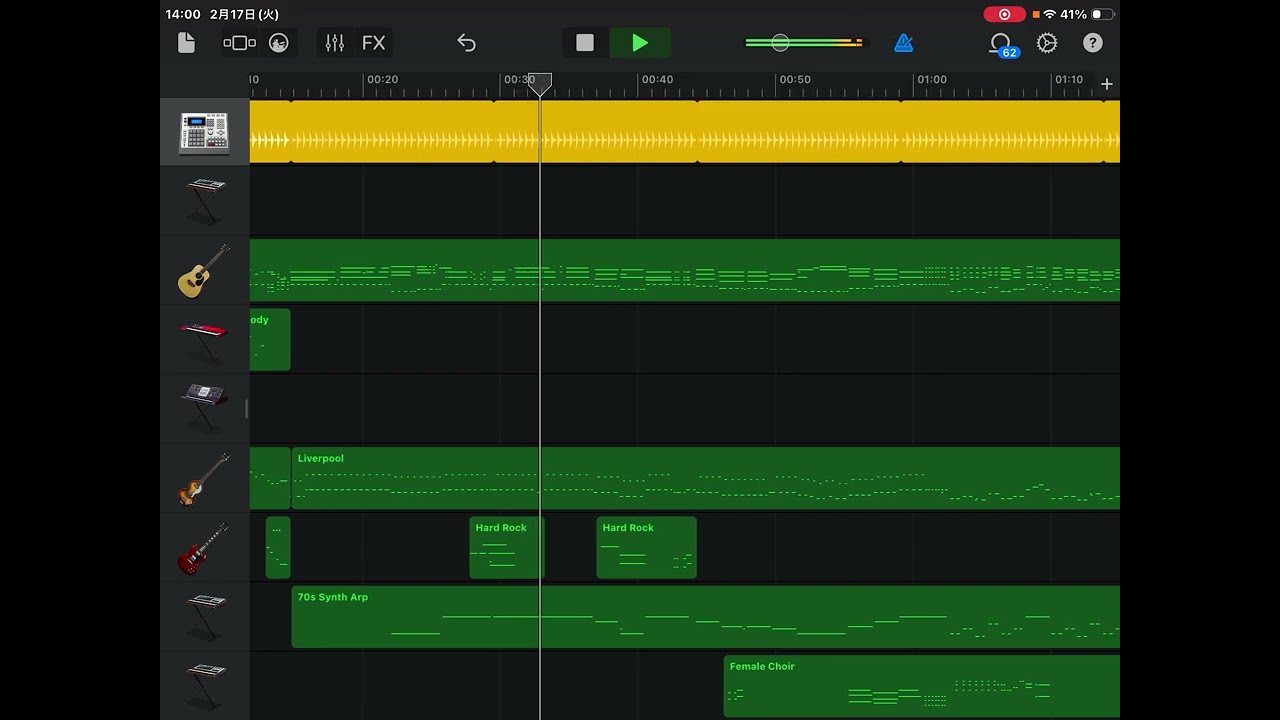
Task: Select the acoustic guitar track header
Action: [x=204, y=270]
